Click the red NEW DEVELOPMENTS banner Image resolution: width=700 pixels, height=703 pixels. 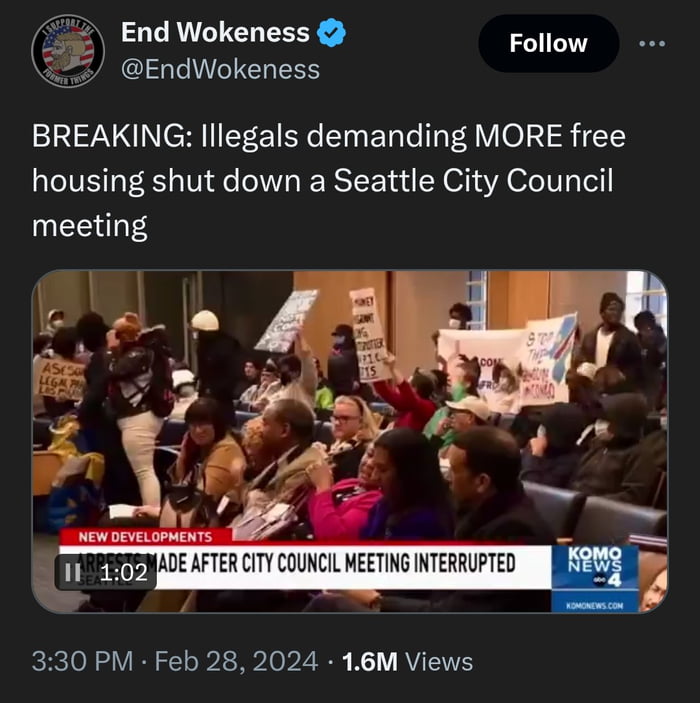click(146, 537)
